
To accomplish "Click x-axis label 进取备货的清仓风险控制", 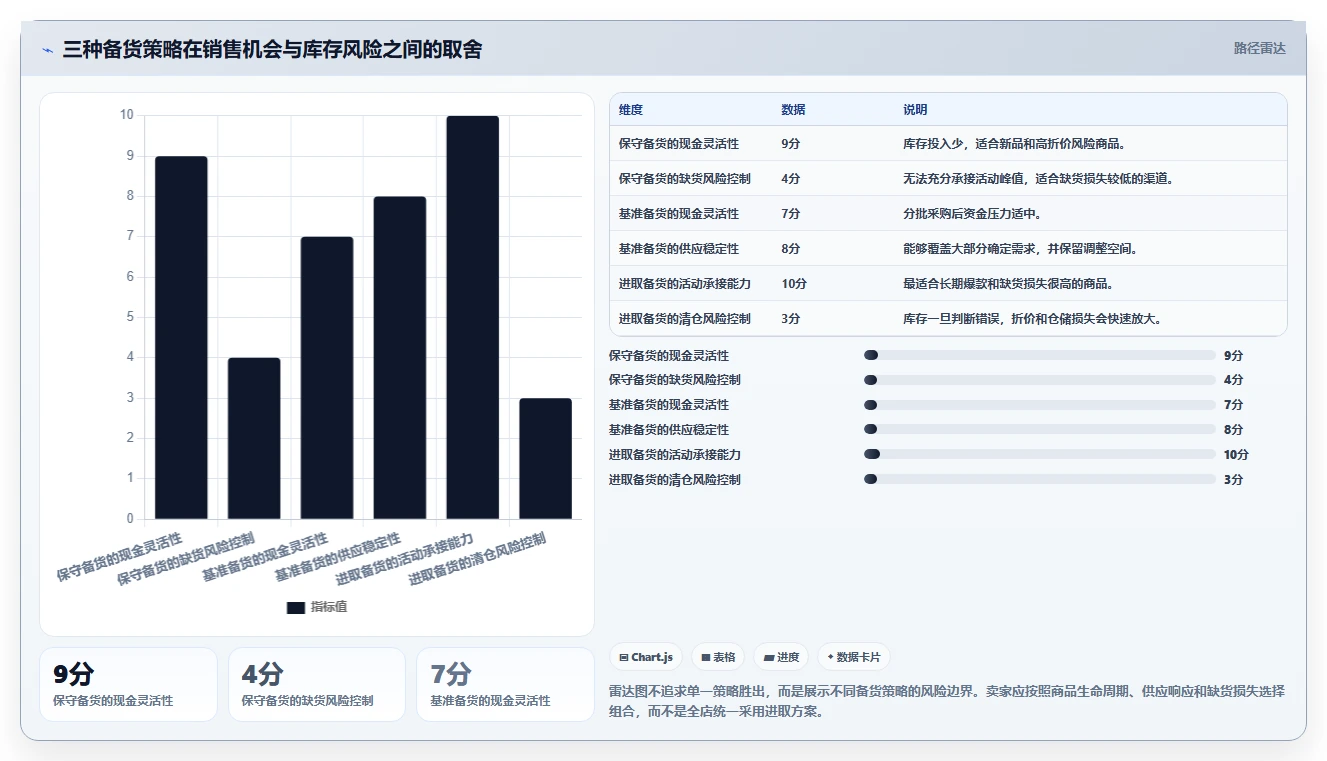I will coord(478,559).
